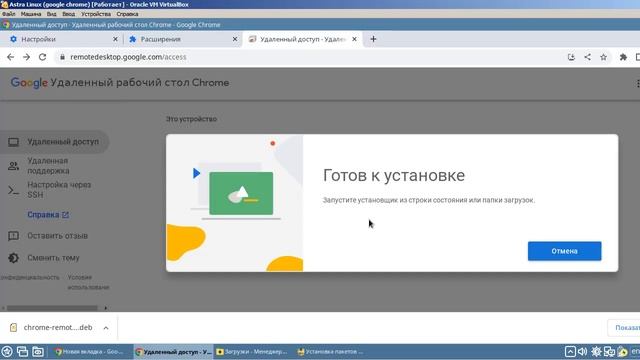Click the share page icon
Image resolution: width=640 pixels, height=360 pixels.
pyautogui.click(x=587, y=57)
